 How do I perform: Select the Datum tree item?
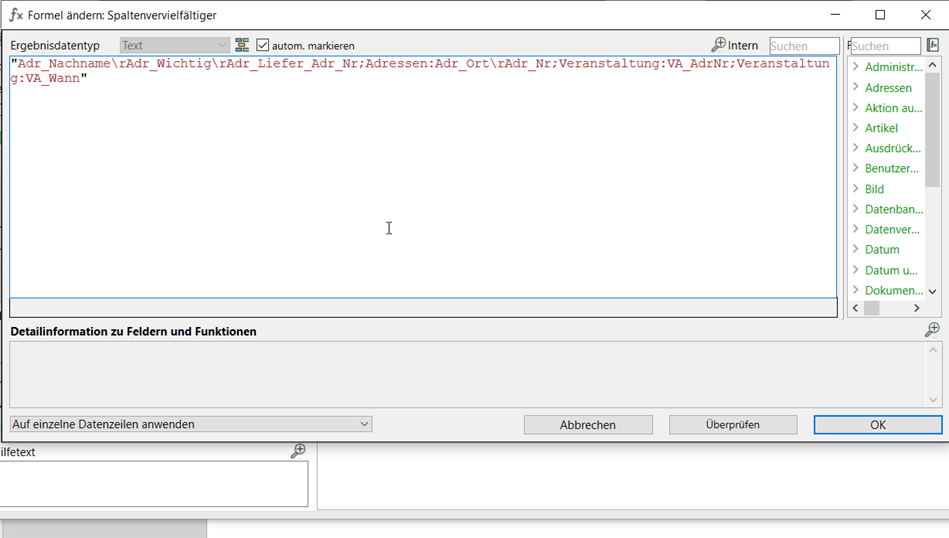pos(882,250)
